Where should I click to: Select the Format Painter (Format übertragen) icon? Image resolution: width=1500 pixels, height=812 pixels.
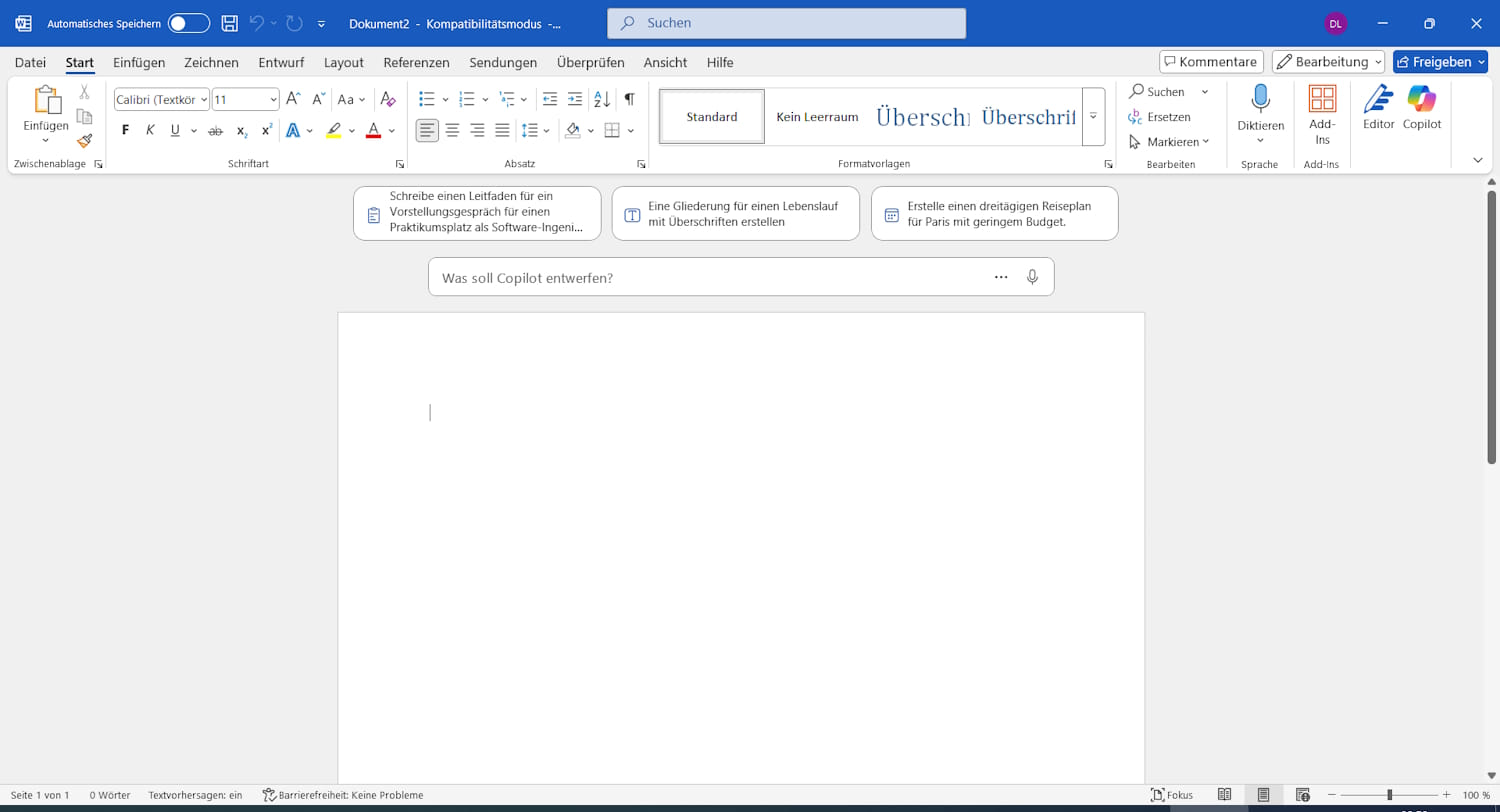pos(85,141)
